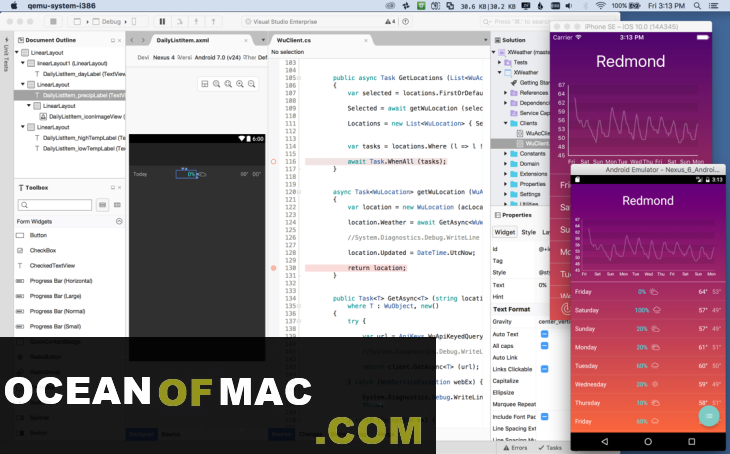
Task: Click the Getting Started rocket icon in Solution
Action: click(x=514, y=82)
